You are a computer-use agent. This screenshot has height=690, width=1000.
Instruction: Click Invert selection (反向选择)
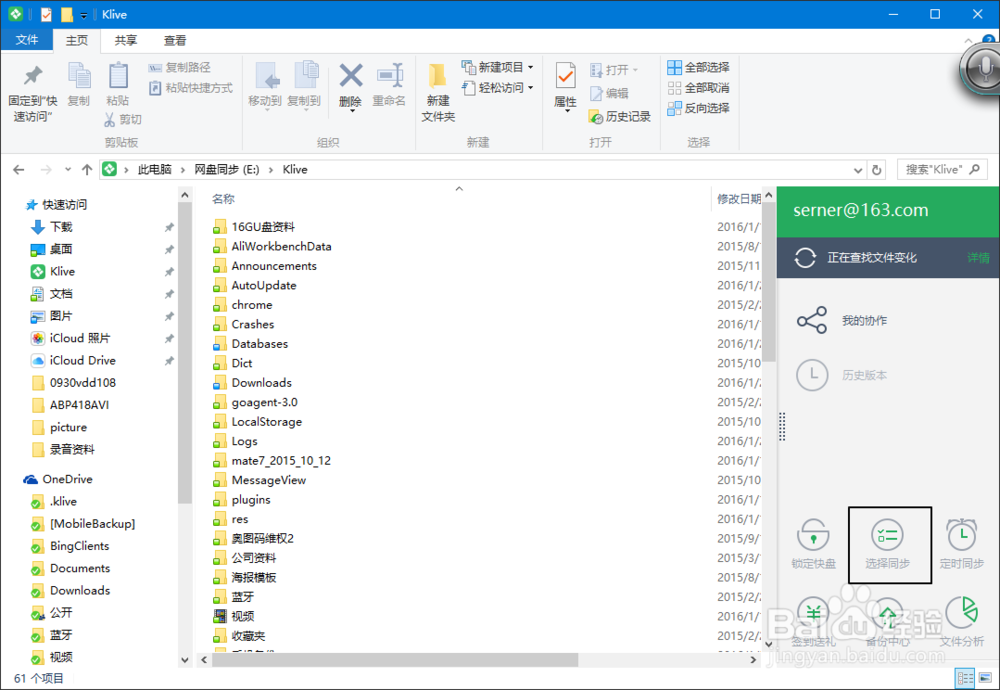pyautogui.click(x=698, y=108)
